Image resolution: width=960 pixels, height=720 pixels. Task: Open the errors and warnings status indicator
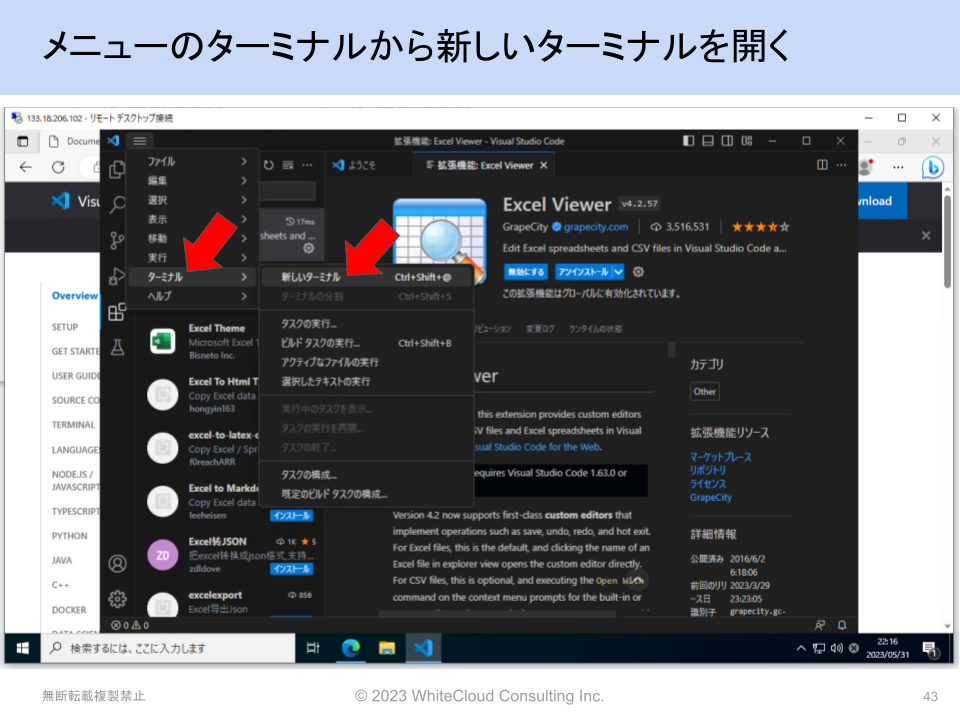coord(130,625)
